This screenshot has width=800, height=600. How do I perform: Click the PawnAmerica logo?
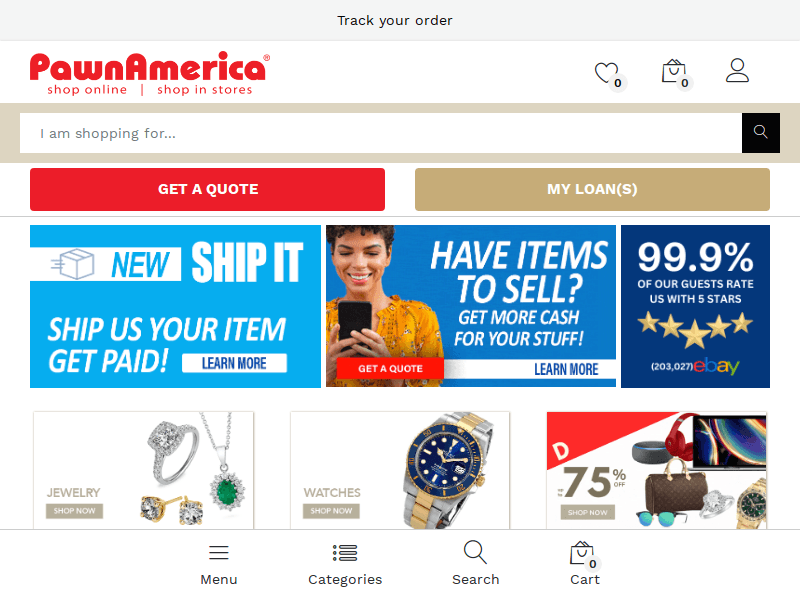pos(149,73)
